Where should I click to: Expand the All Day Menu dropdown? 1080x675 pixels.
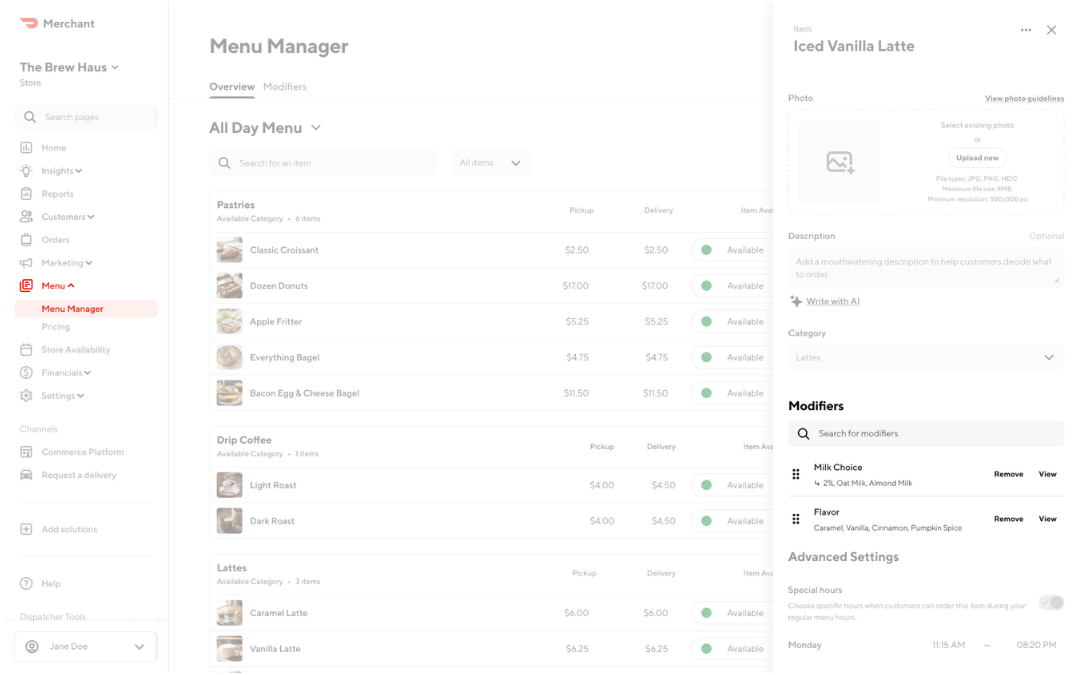(265, 128)
